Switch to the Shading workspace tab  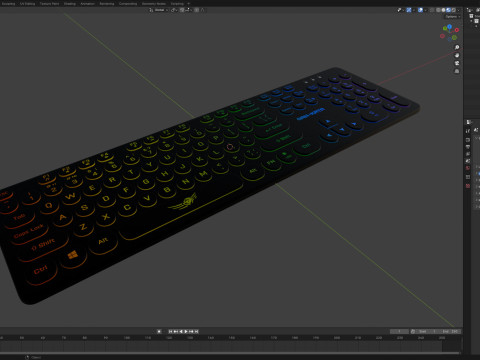pyautogui.click(x=70, y=4)
